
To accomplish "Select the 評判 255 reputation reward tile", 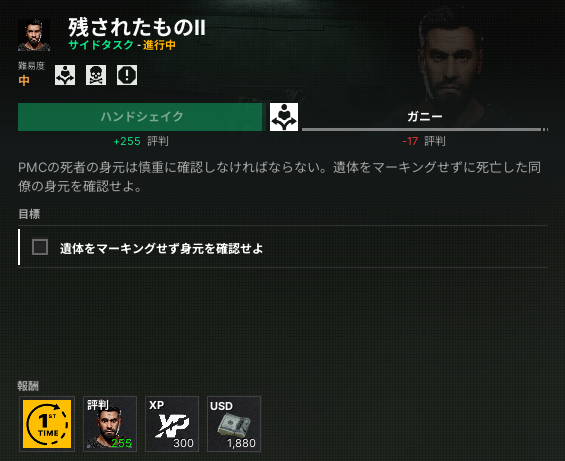I will 110,424.
